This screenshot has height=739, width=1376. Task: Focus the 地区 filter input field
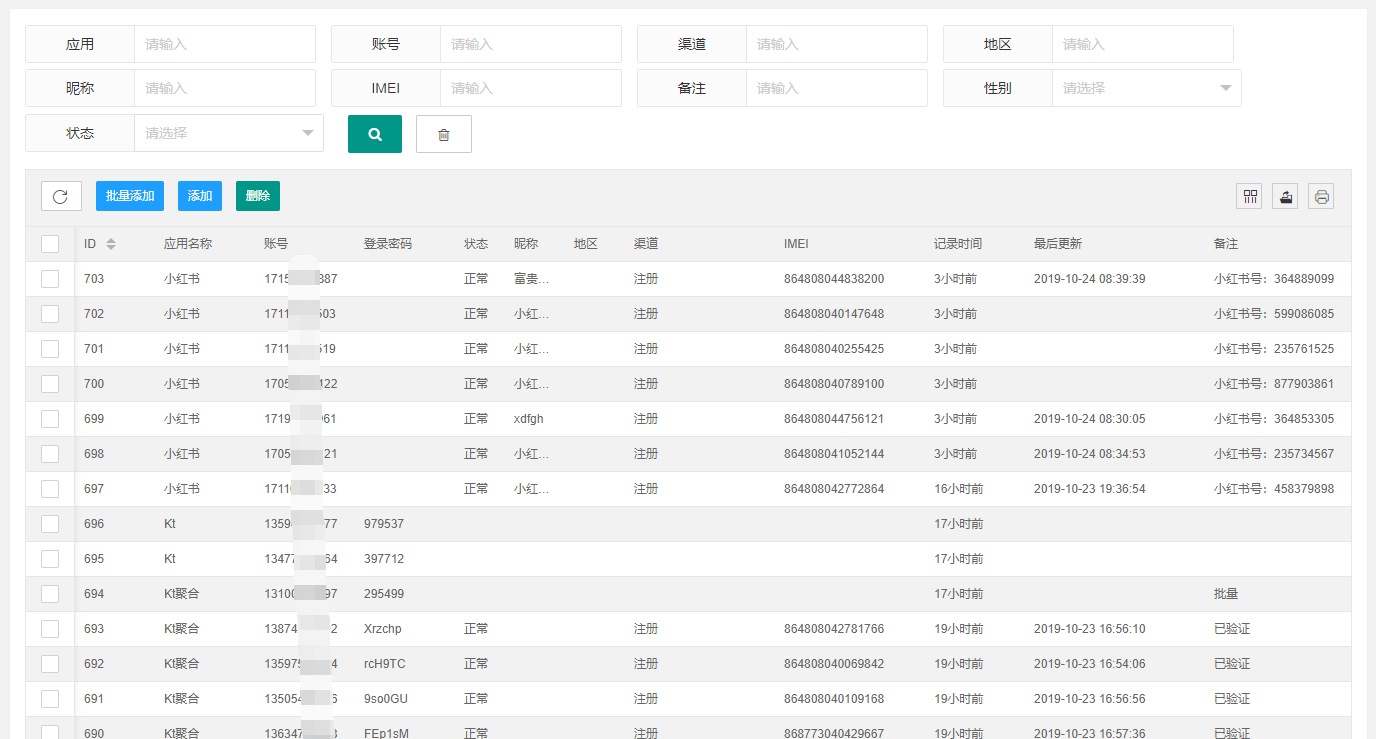[x=1143, y=44]
